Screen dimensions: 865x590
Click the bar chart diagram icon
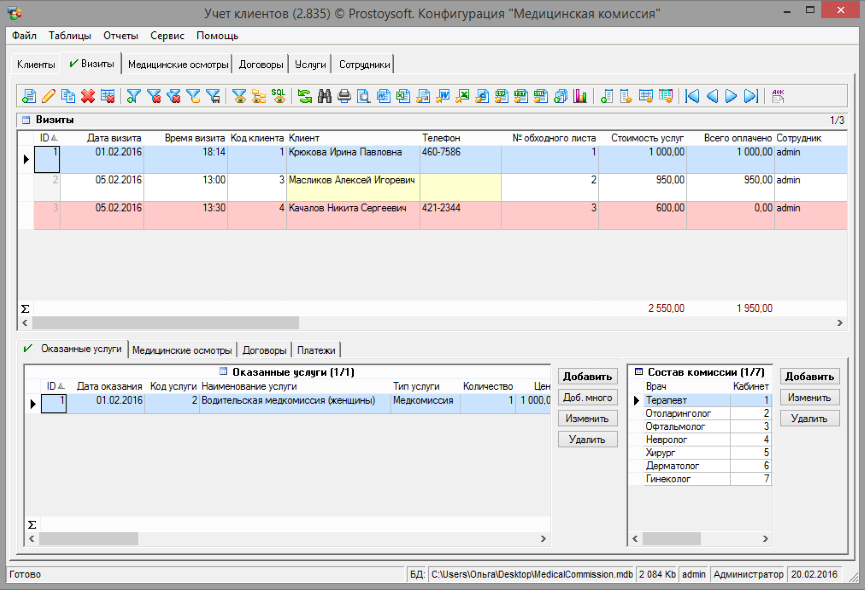coord(580,96)
